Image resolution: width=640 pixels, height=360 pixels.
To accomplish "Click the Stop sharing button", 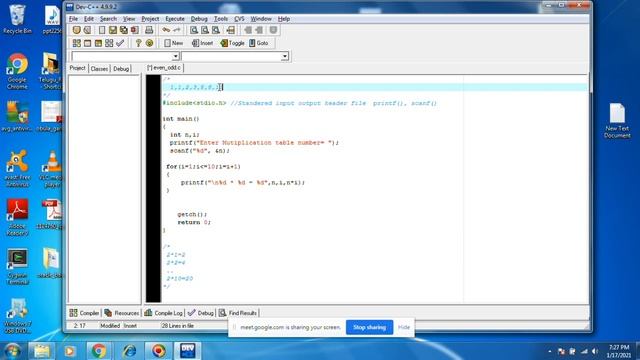I will (369, 327).
